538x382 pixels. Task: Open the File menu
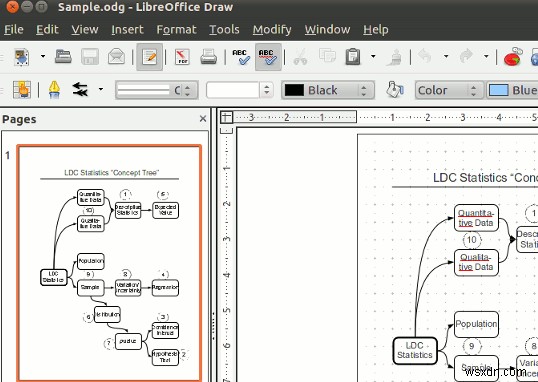pos(14,30)
